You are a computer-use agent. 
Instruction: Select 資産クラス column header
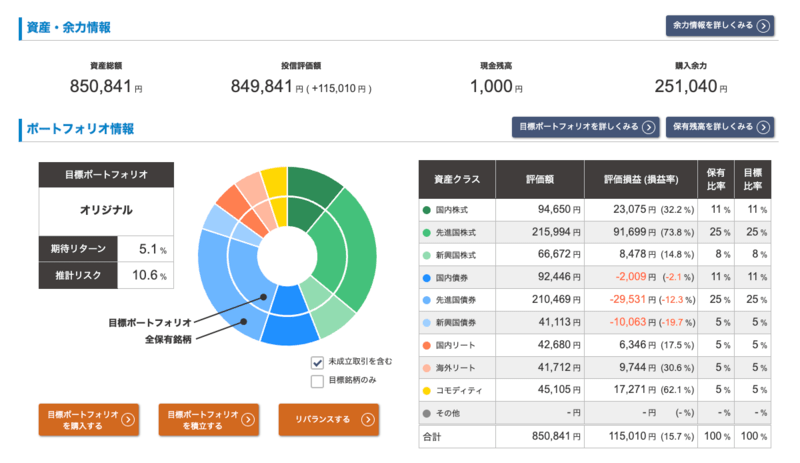coord(457,178)
